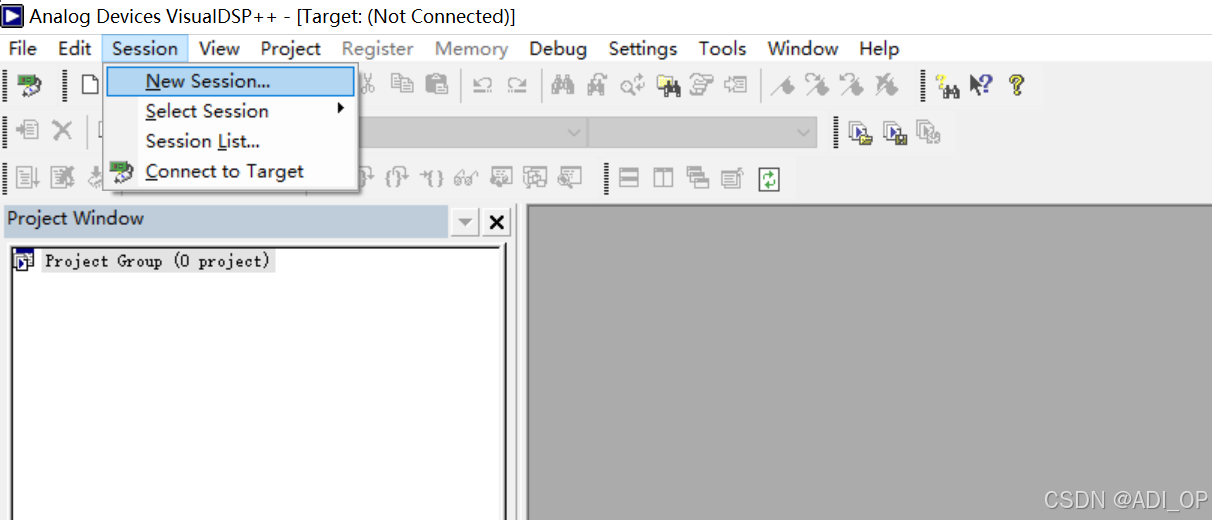The width and height of the screenshot is (1212, 520).
Task: Click the Copy toolbar icon
Action: (402, 85)
